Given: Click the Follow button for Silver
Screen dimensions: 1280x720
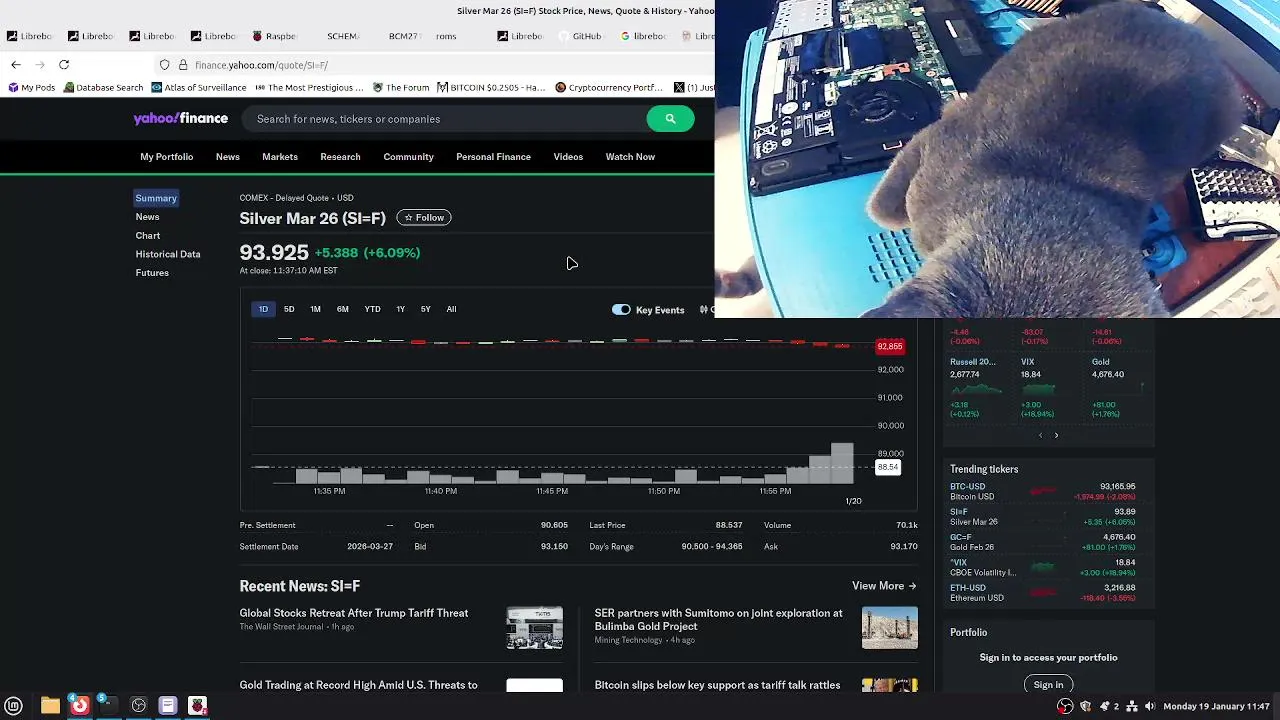Looking at the screenshot, I should point(424,218).
